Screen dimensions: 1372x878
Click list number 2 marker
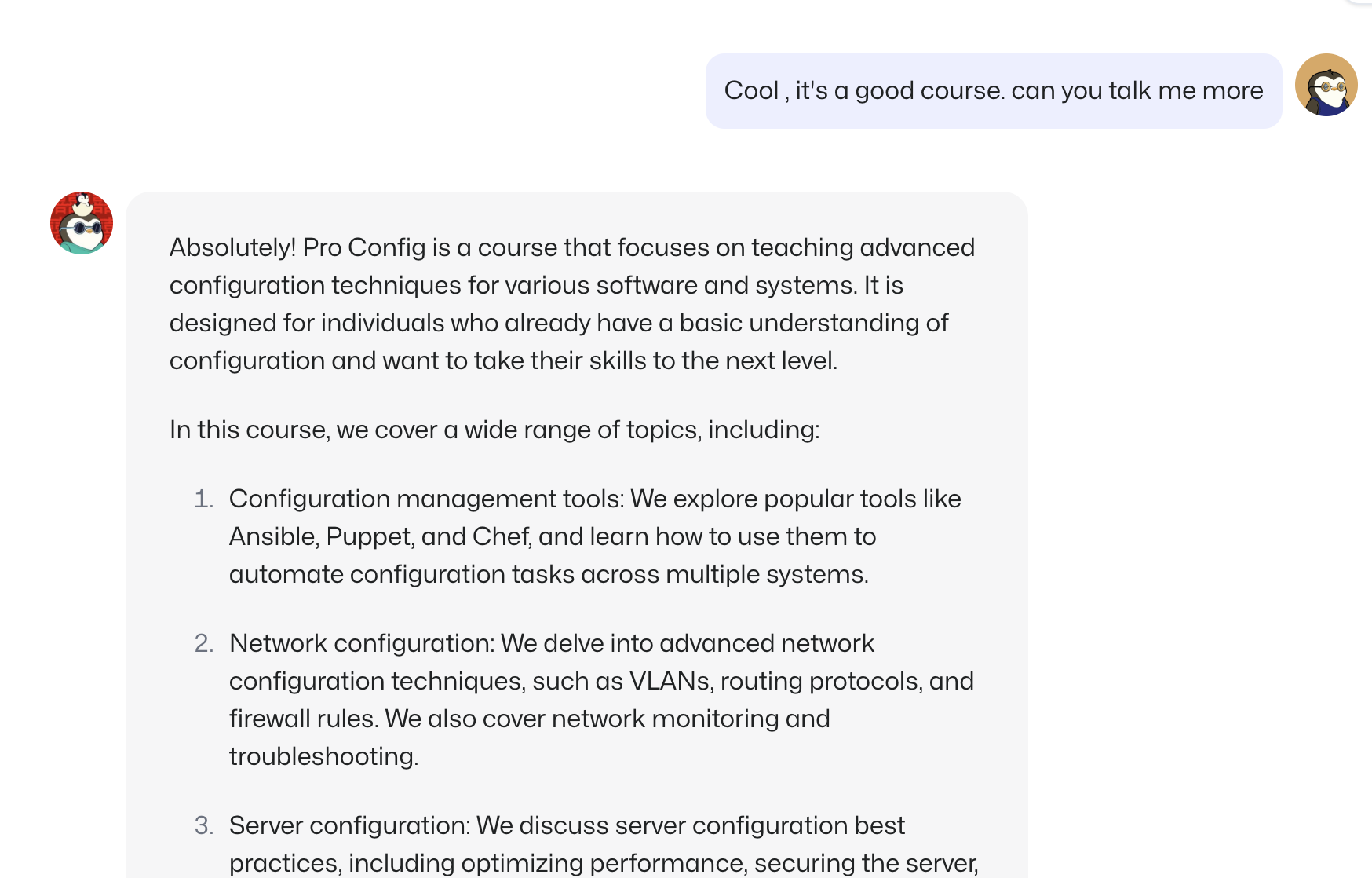click(x=203, y=643)
